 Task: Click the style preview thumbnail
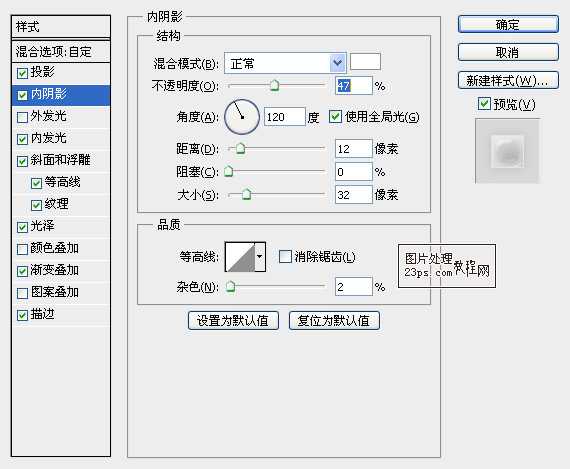pyautogui.click(x=507, y=151)
